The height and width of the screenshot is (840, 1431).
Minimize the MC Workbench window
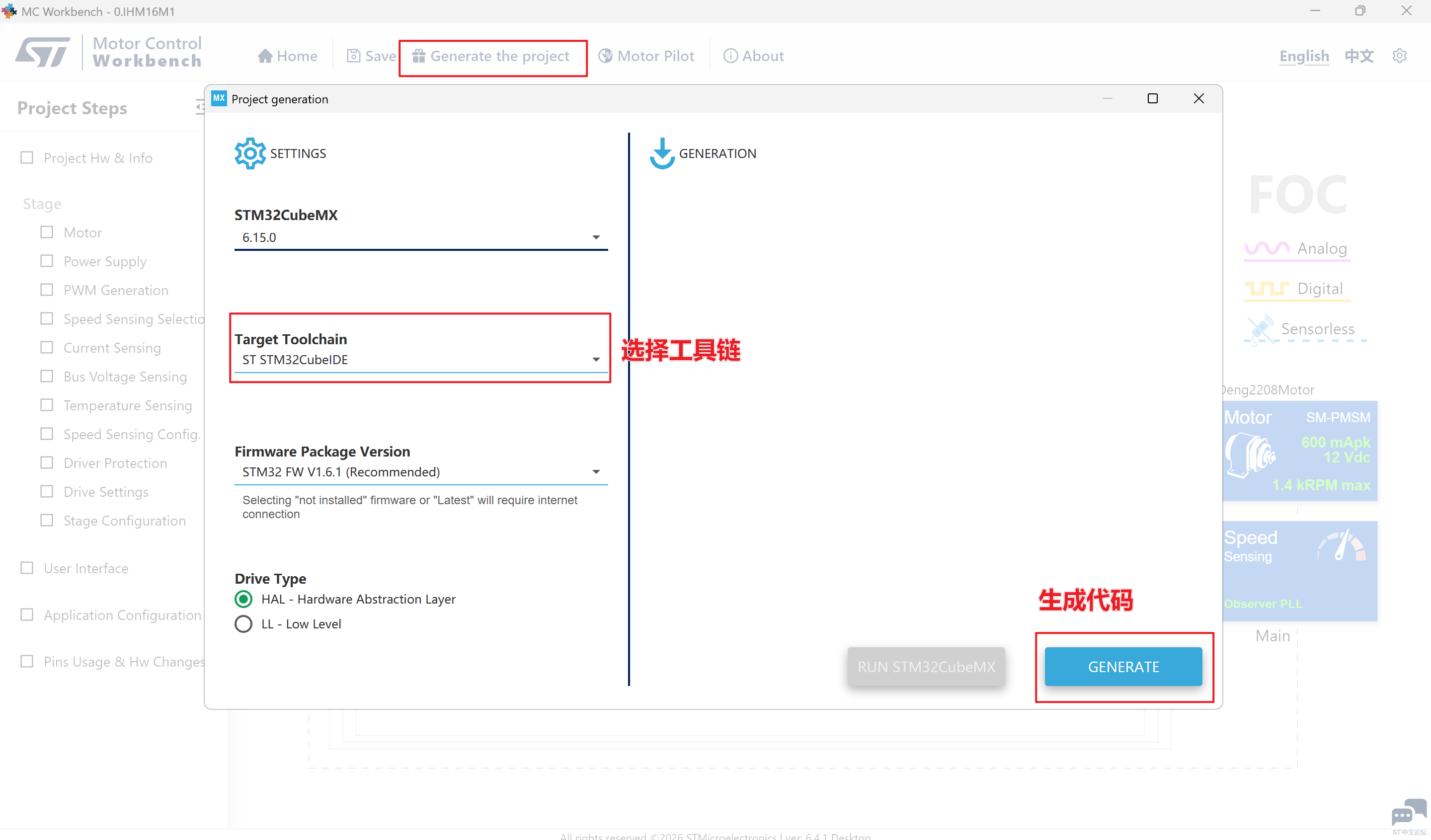(x=1315, y=11)
